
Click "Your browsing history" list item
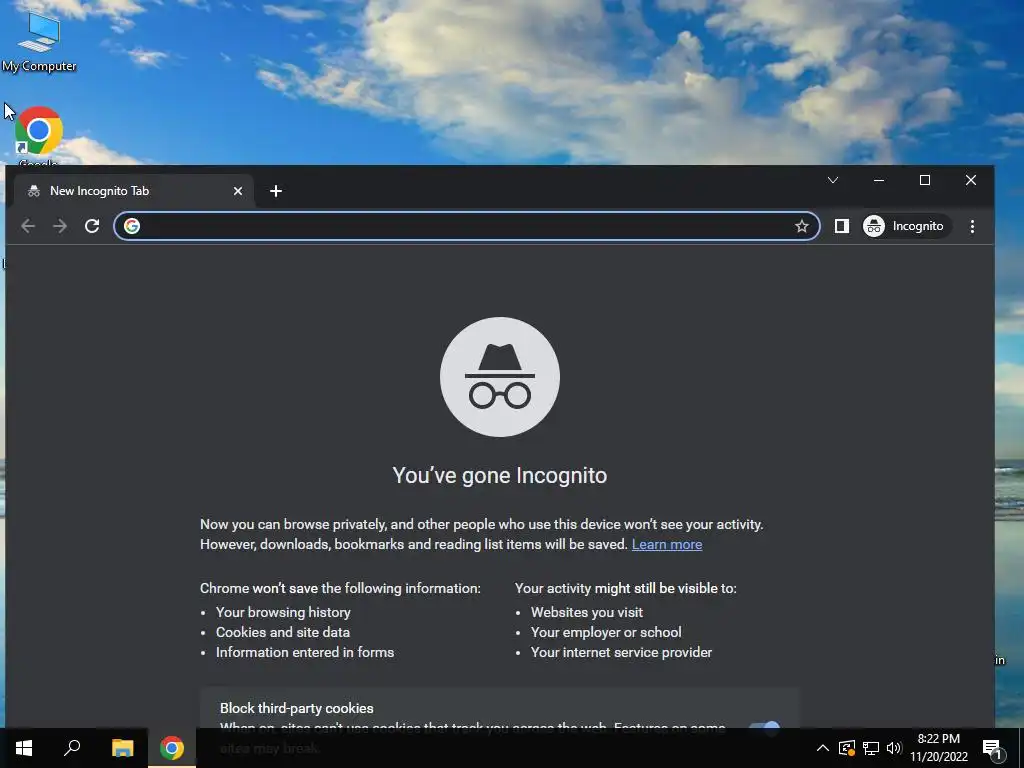[x=283, y=613]
